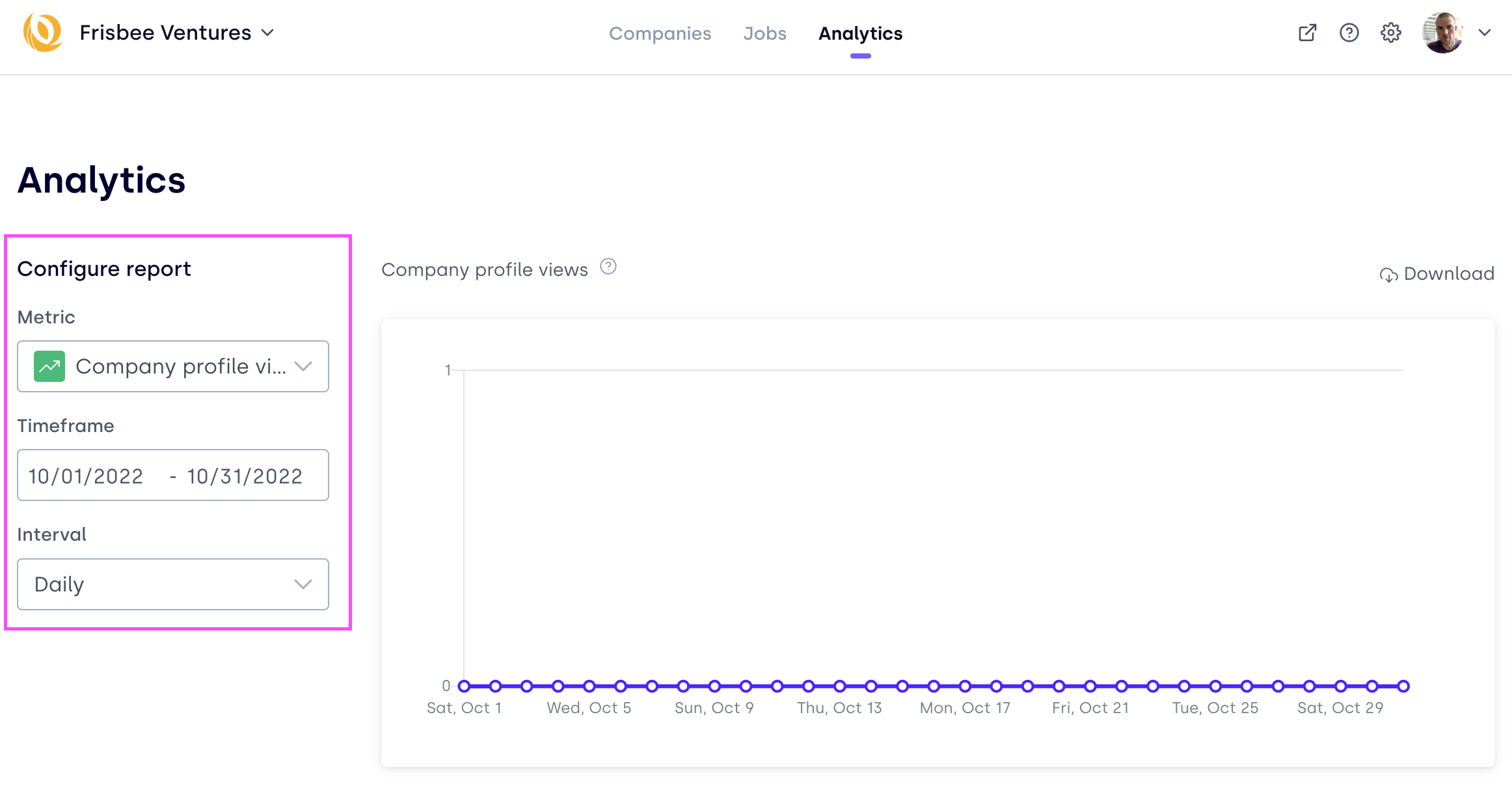Open the external link icon in header
The width and height of the screenshot is (1512, 799).
[x=1307, y=33]
